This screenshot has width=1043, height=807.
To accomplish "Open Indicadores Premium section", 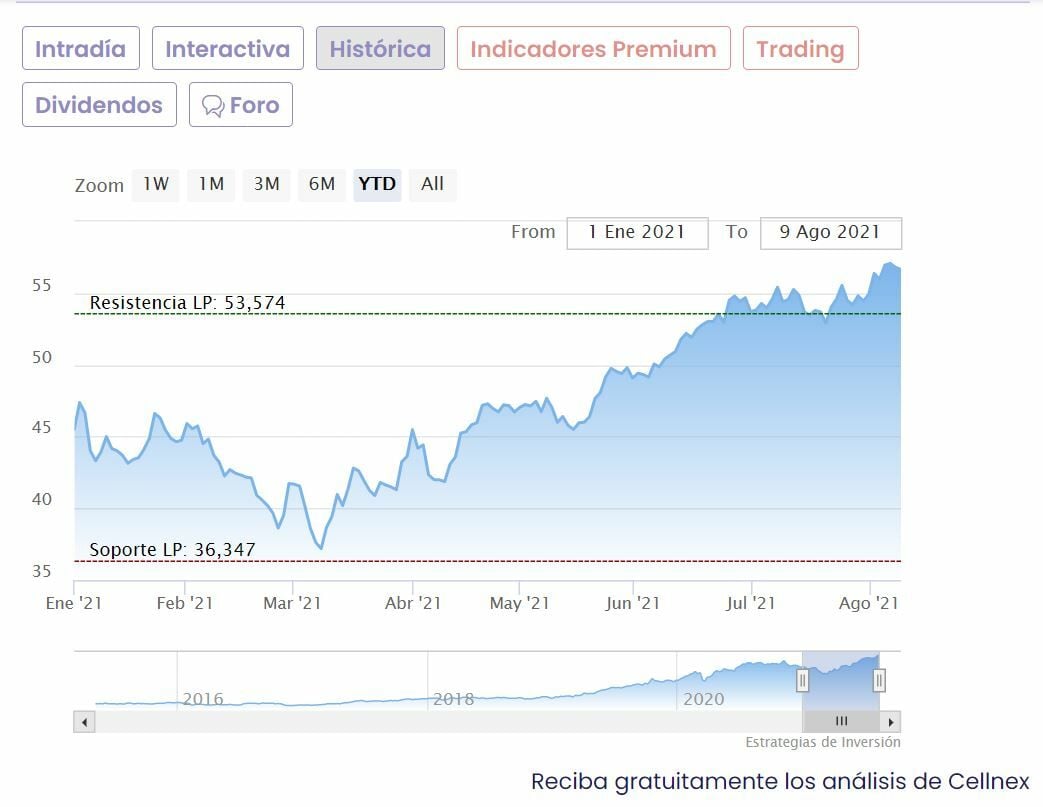I will (593, 49).
